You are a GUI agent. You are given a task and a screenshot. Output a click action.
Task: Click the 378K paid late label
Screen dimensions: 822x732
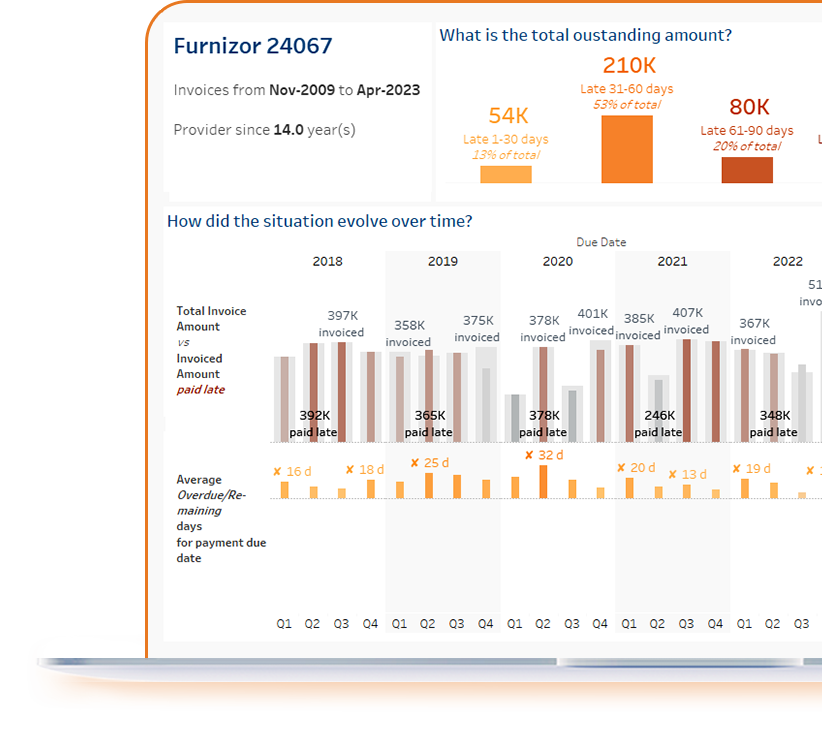[543, 424]
